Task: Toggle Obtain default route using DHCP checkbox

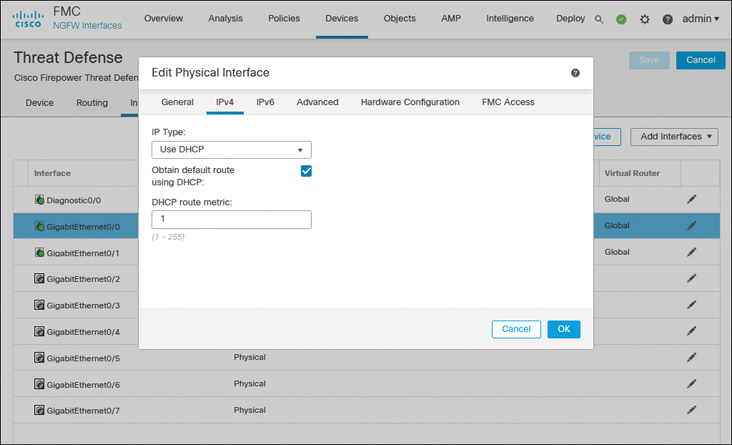Action: (306, 171)
